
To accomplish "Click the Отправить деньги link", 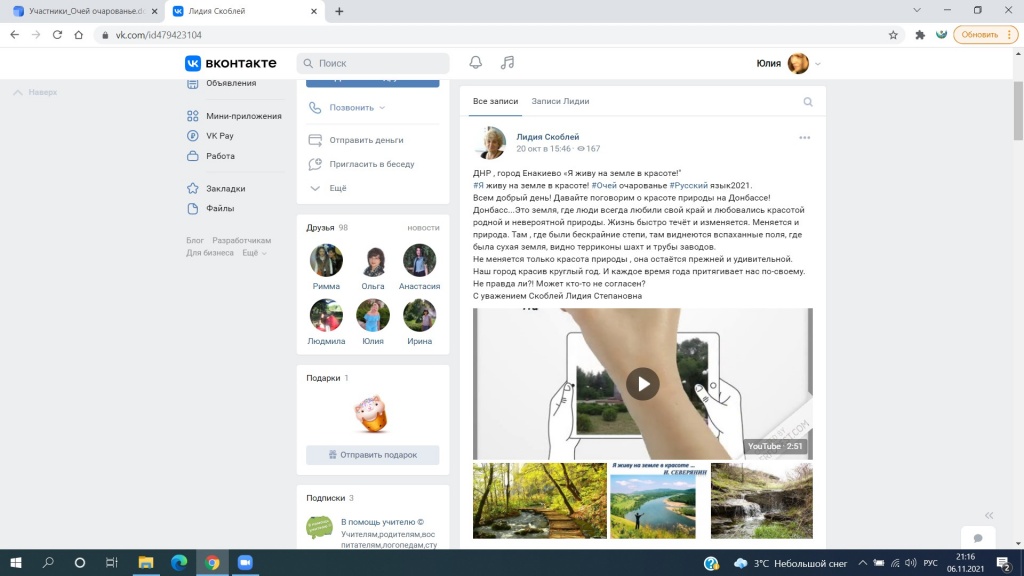I will coord(366,141).
